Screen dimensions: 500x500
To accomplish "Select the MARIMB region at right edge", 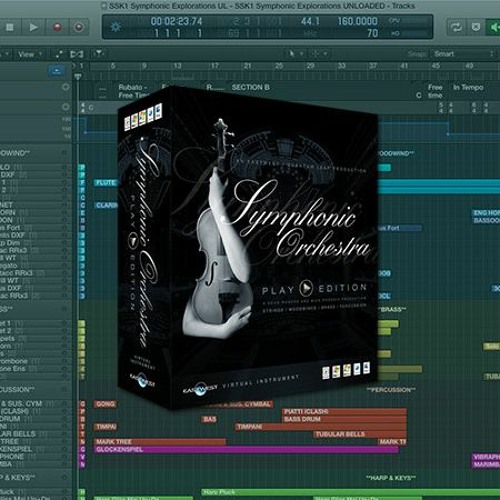I will 486,464.
